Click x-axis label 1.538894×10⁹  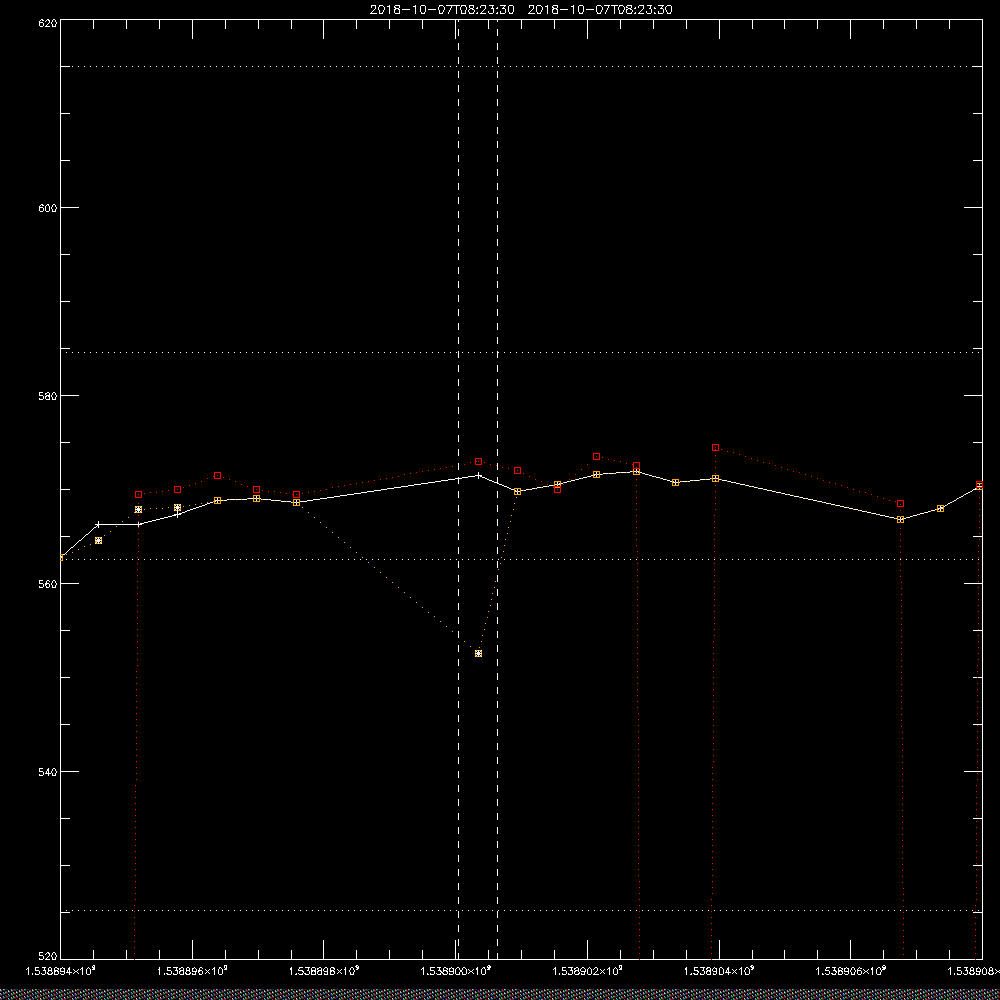click(x=60, y=971)
